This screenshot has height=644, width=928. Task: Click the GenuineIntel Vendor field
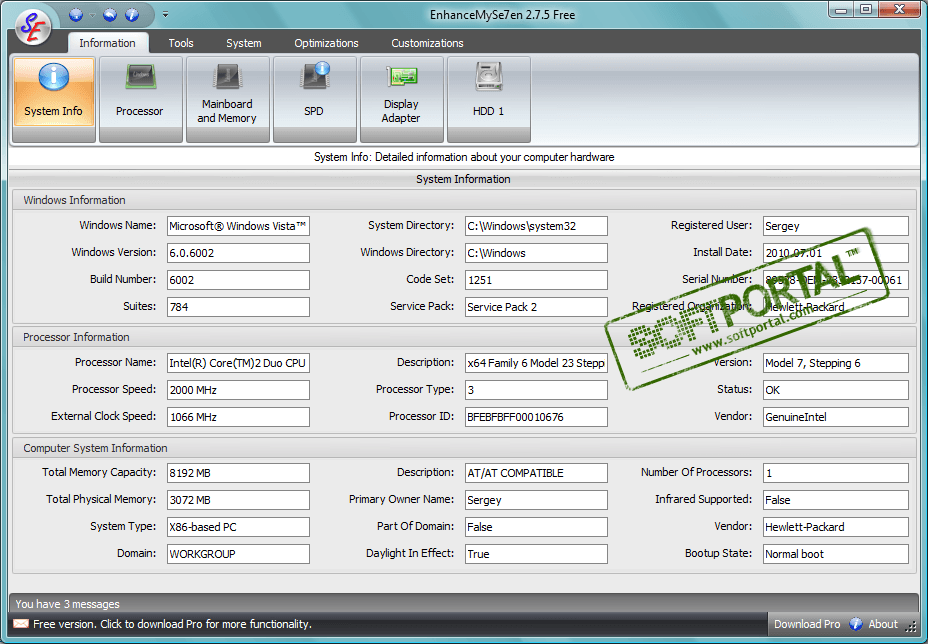(x=836, y=417)
